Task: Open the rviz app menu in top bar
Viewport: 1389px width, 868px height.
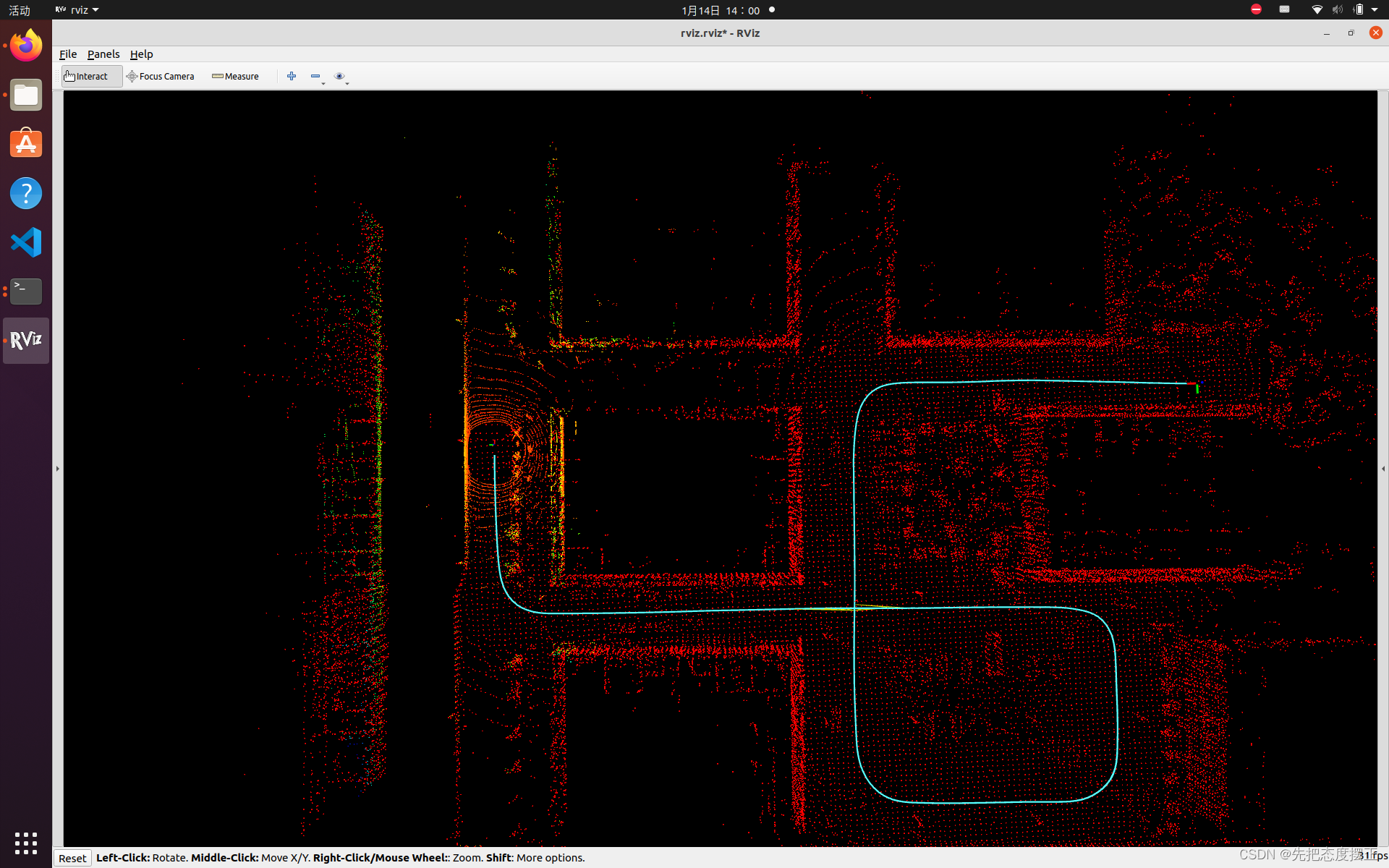Action: click(x=77, y=10)
